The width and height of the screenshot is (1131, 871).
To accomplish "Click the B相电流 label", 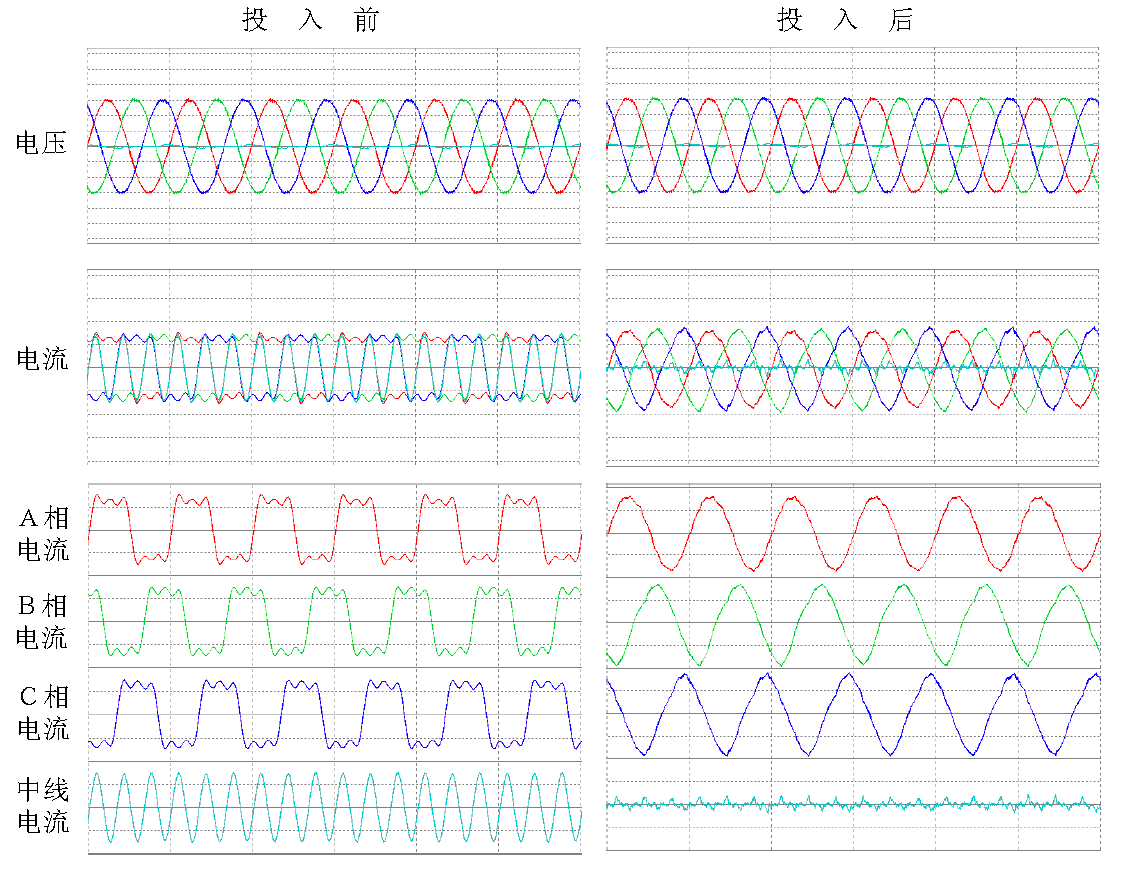I will [43, 621].
